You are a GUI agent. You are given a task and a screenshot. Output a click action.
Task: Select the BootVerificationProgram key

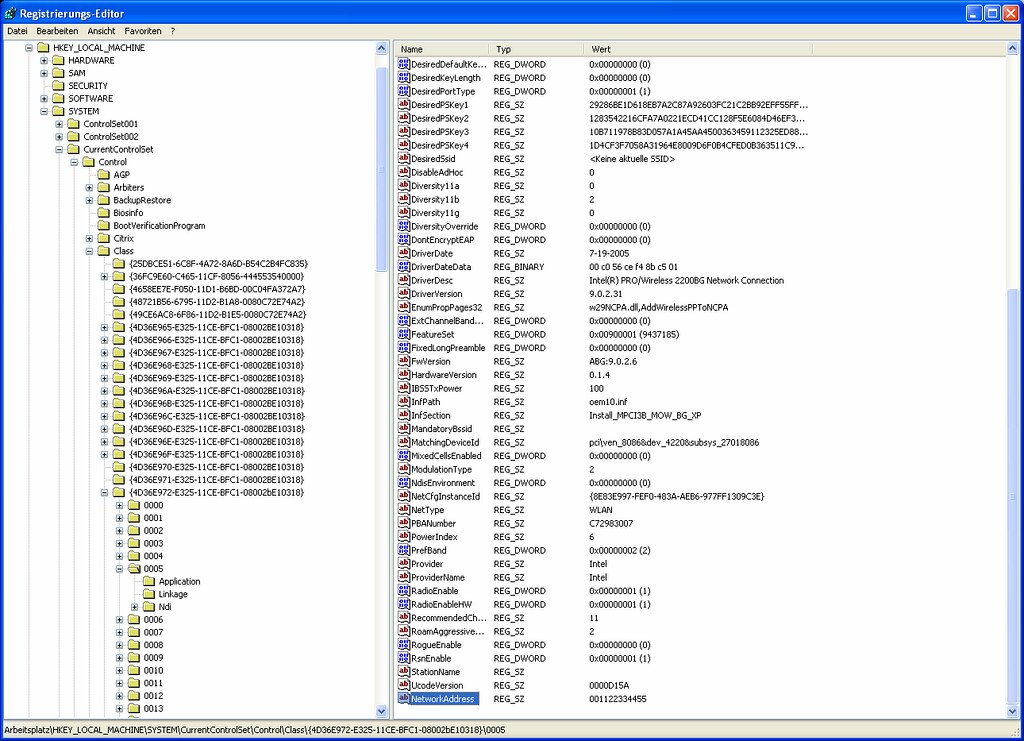click(x=159, y=226)
